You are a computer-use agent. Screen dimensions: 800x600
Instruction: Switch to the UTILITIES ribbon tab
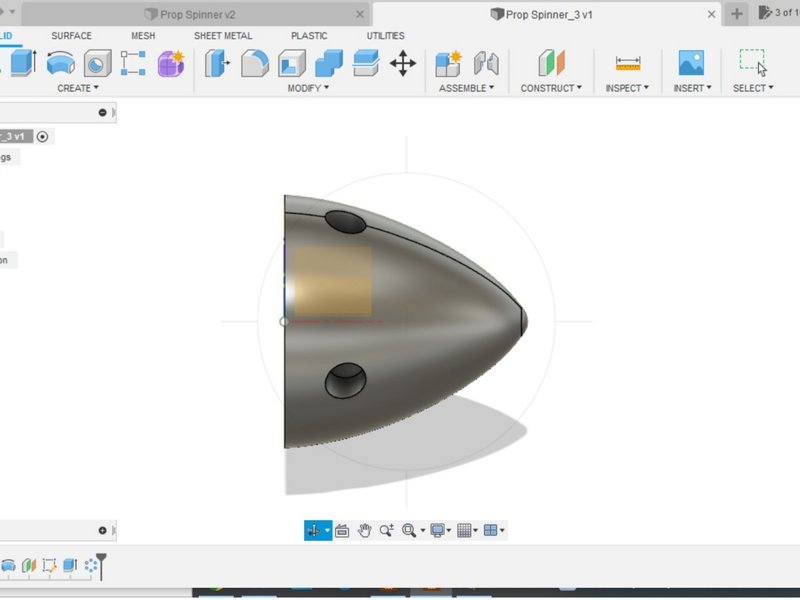point(386,36)
